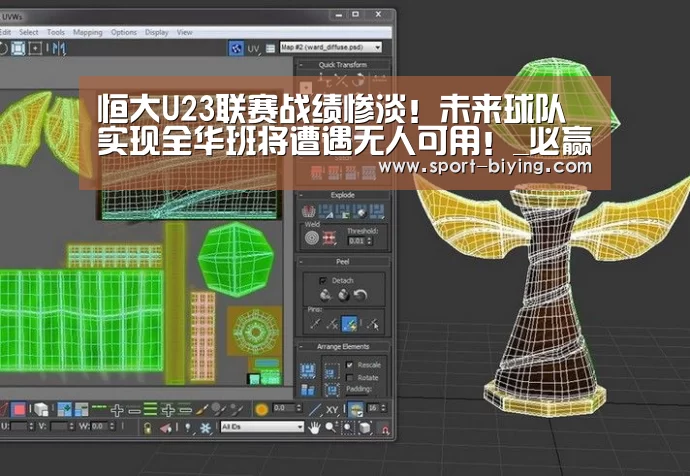690x476 pixels.
Task: Click the Zoom Region tool icon
Action: (348, 428)
